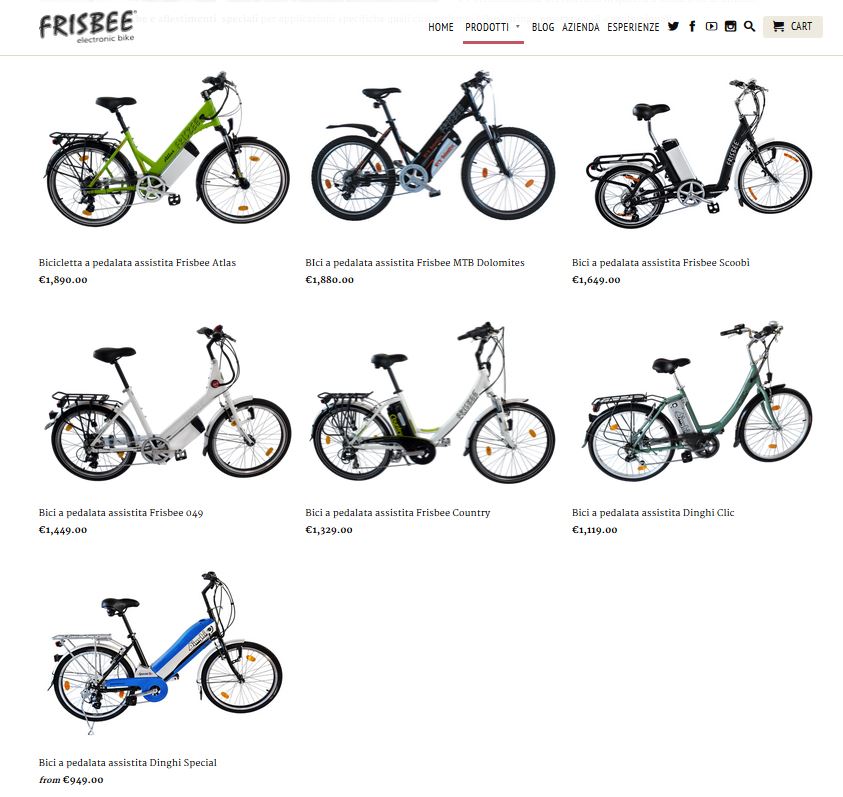Screen dimensions: 843x797
Task: Select the Frisbee Scoobì bike image
Action: click(x=699, y=153)
